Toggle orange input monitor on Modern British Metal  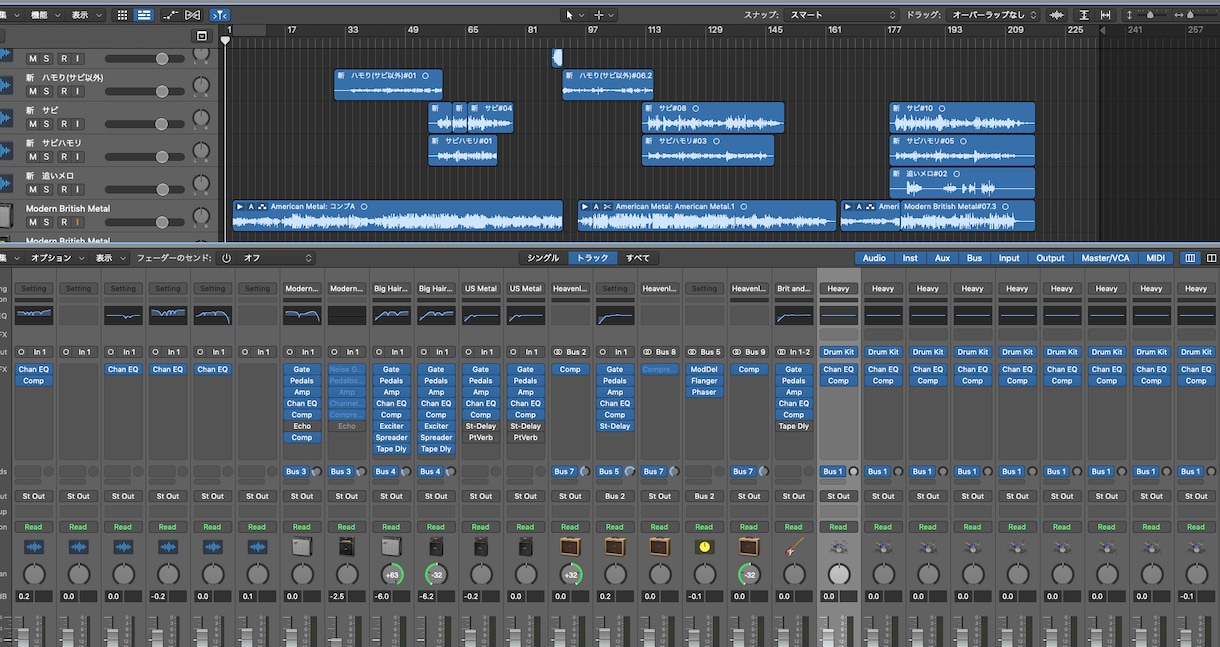pyautogui.click(x=78, y=222)
